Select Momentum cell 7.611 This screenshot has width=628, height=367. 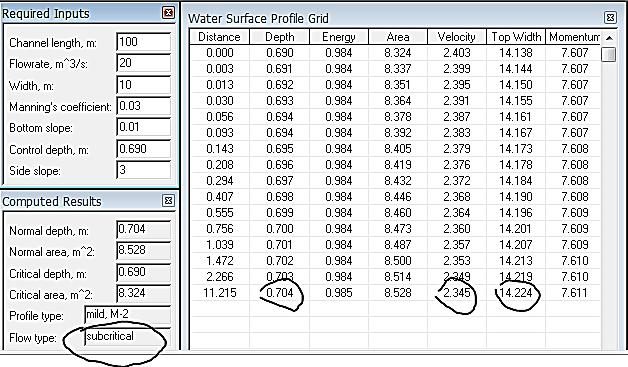click(x=574, y=293)
